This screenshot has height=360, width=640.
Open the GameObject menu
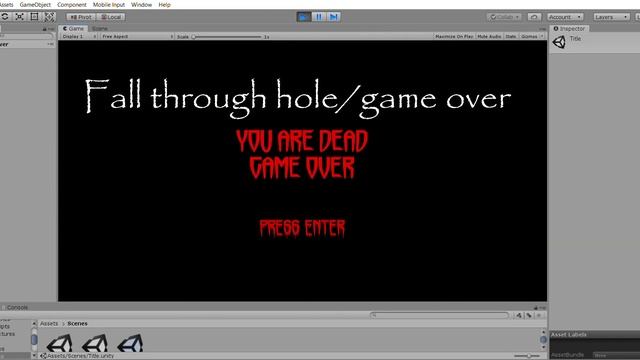point(35,5)
